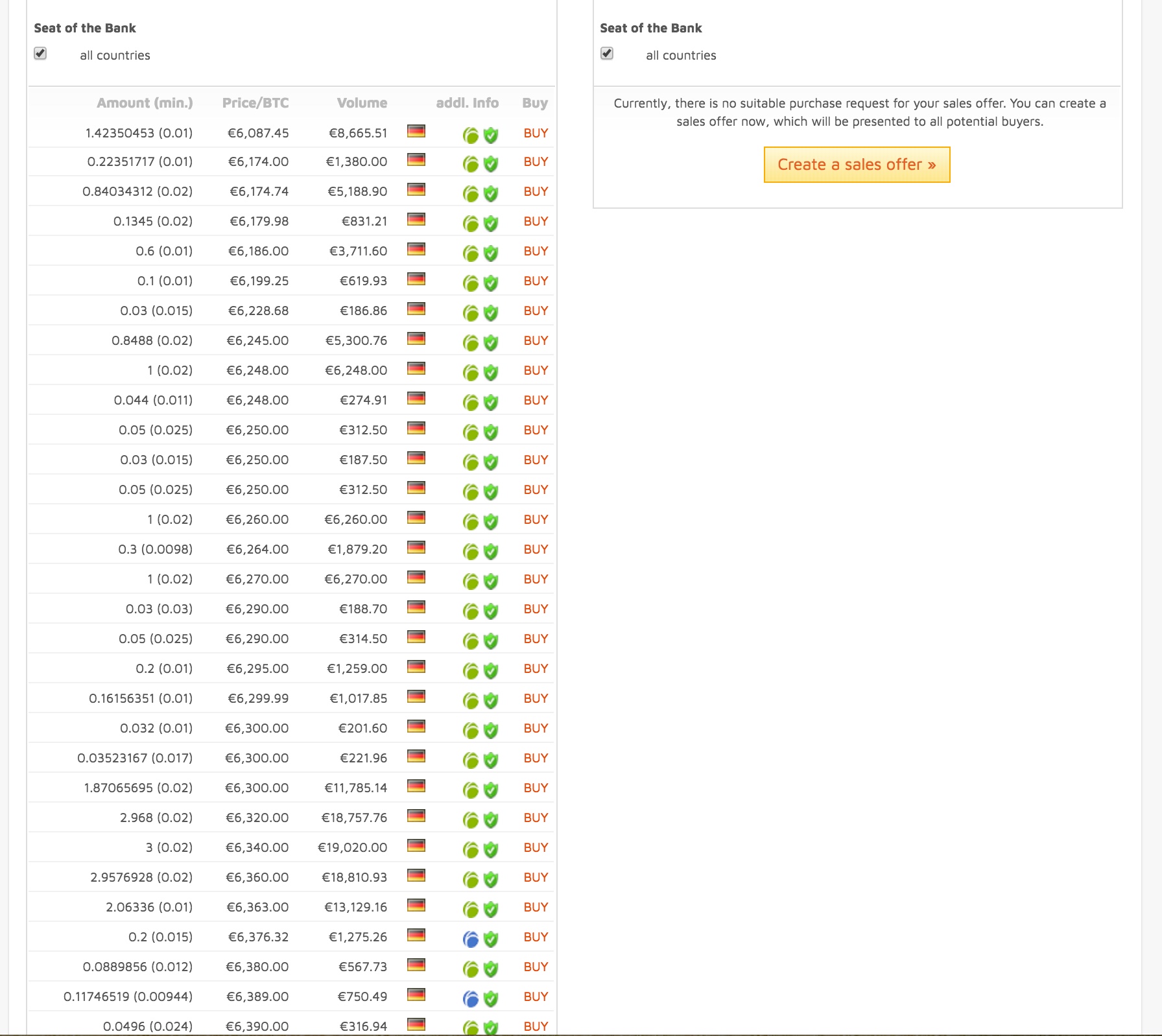Screen dimensions: 1162x1036
Task: Click BUY for the €6,174.00 offer
Action: click(536, 161)
